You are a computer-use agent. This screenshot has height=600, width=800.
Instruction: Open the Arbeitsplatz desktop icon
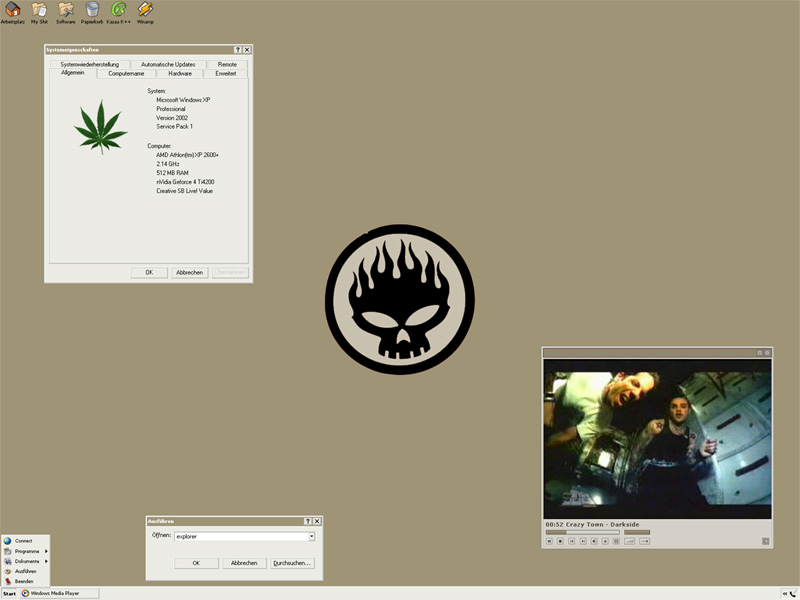pyautogui.click(x=12, y=13)
